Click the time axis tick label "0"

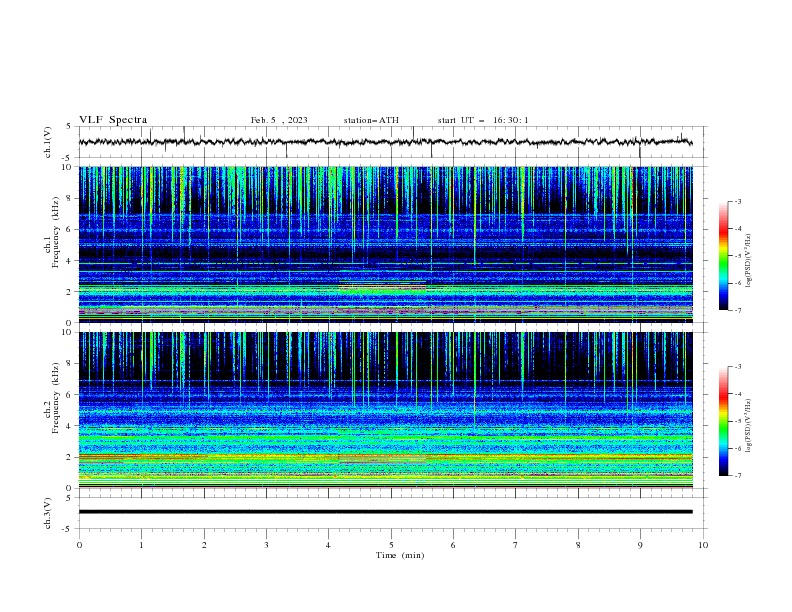pyautogui.click(x=79, y=545)
